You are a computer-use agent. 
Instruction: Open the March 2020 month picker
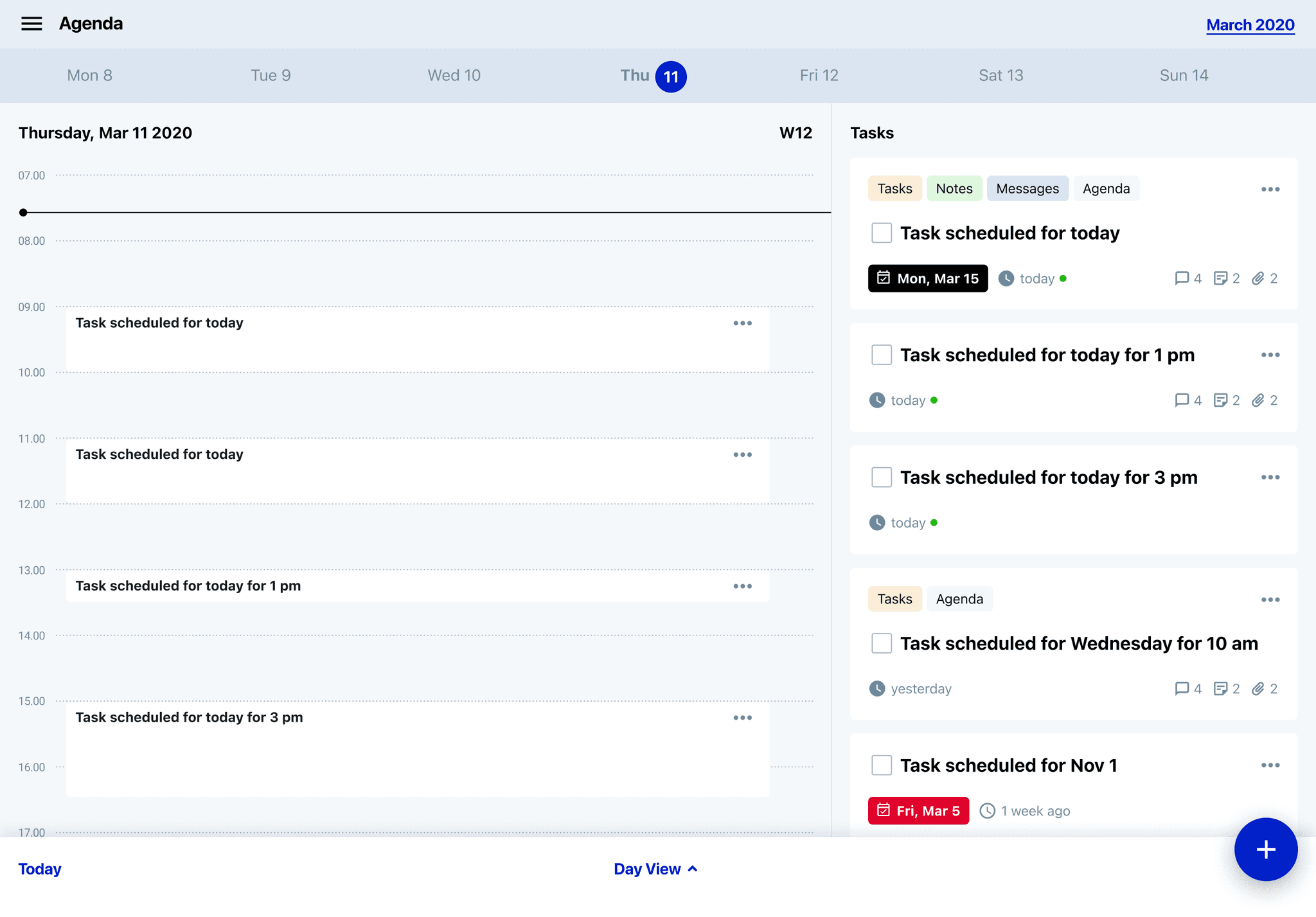point(1250,25)
